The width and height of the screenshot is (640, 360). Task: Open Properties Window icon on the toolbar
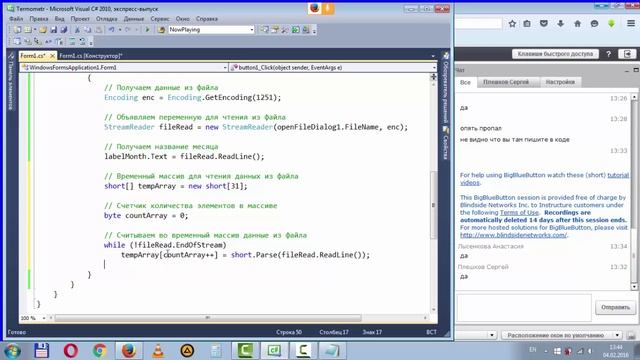pos(275,30)
